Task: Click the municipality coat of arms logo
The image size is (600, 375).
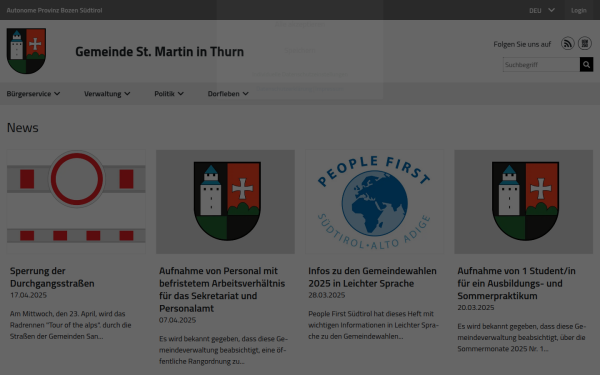Action: 26,51
